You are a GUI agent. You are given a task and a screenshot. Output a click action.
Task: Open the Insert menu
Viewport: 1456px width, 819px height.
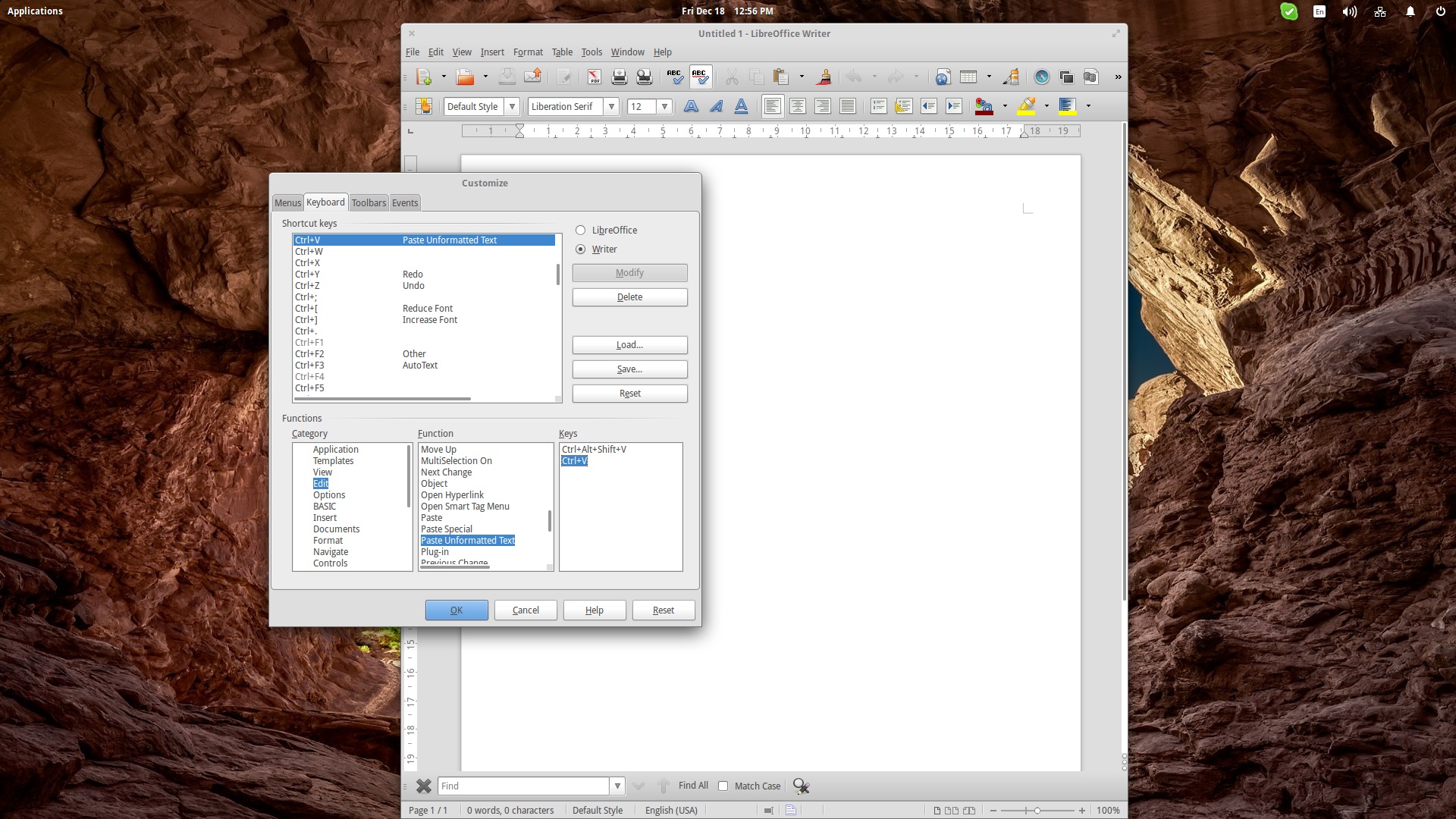[492, 52]
